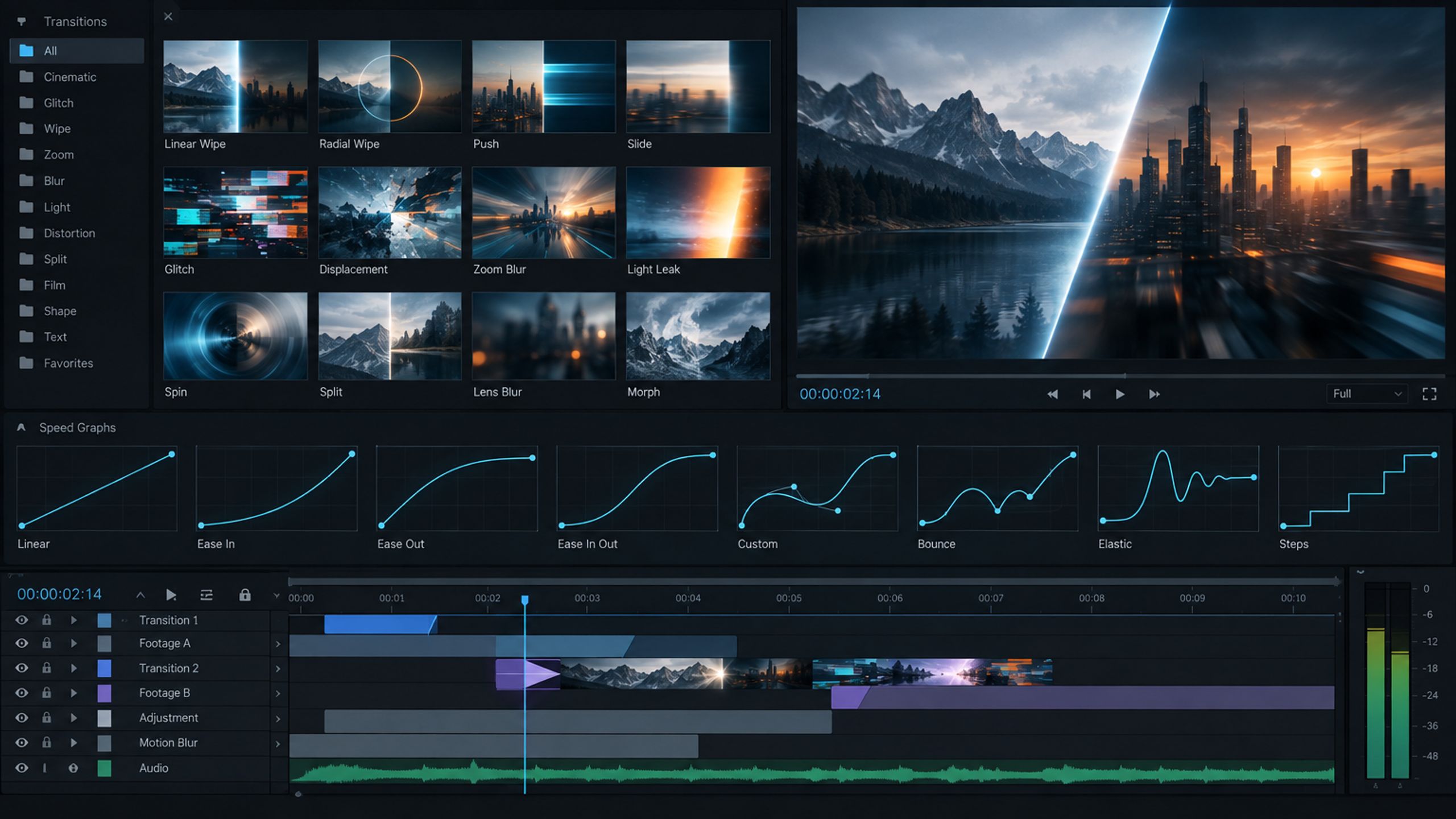Click the timeline settings sliders icon
Image resolution: width=1456 pixels, height=819 pixels.
tap(206, 595)
